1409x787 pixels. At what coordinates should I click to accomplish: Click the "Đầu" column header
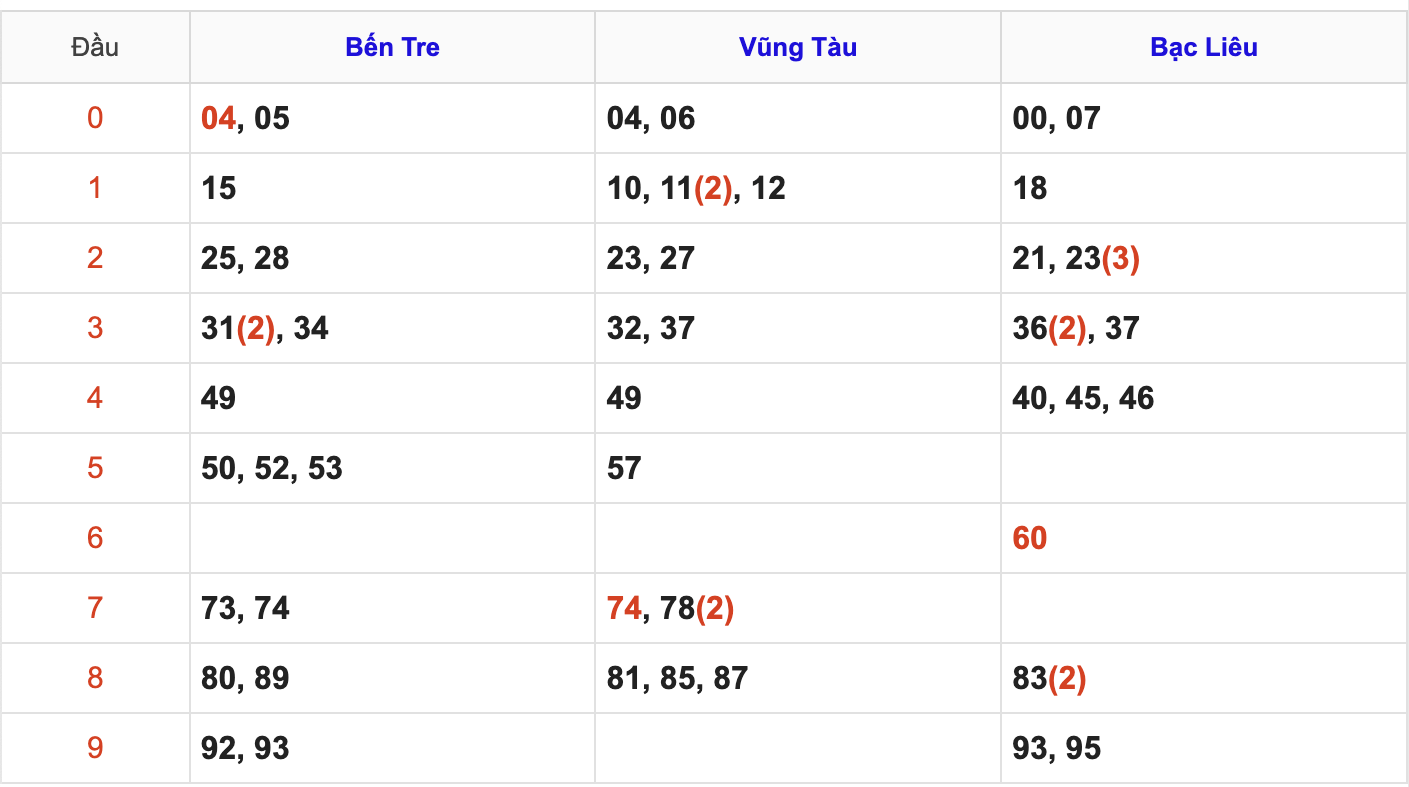point(95,47)
